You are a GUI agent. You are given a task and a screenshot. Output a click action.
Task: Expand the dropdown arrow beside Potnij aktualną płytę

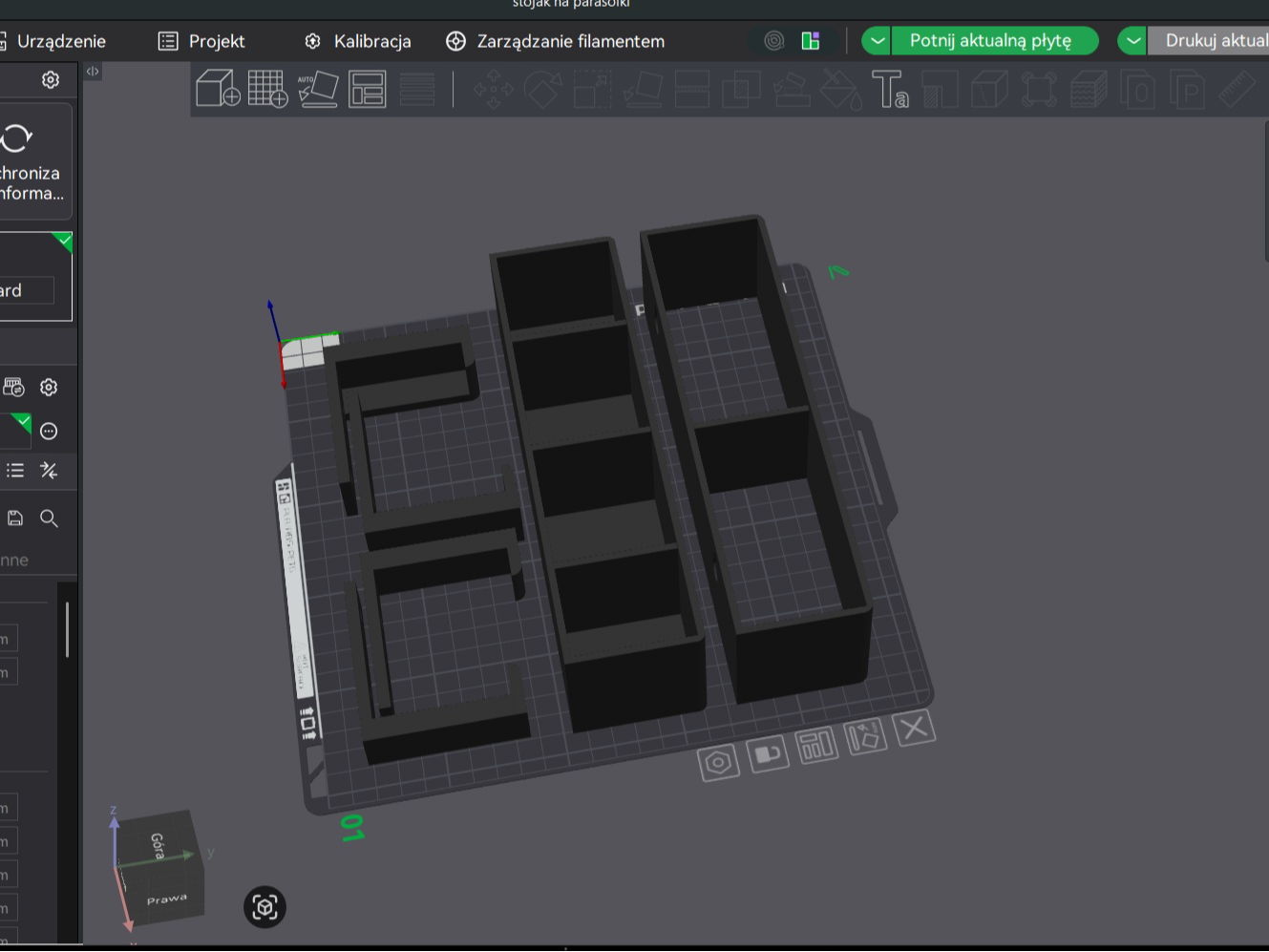pyautogui.click(x=877, y=41)
